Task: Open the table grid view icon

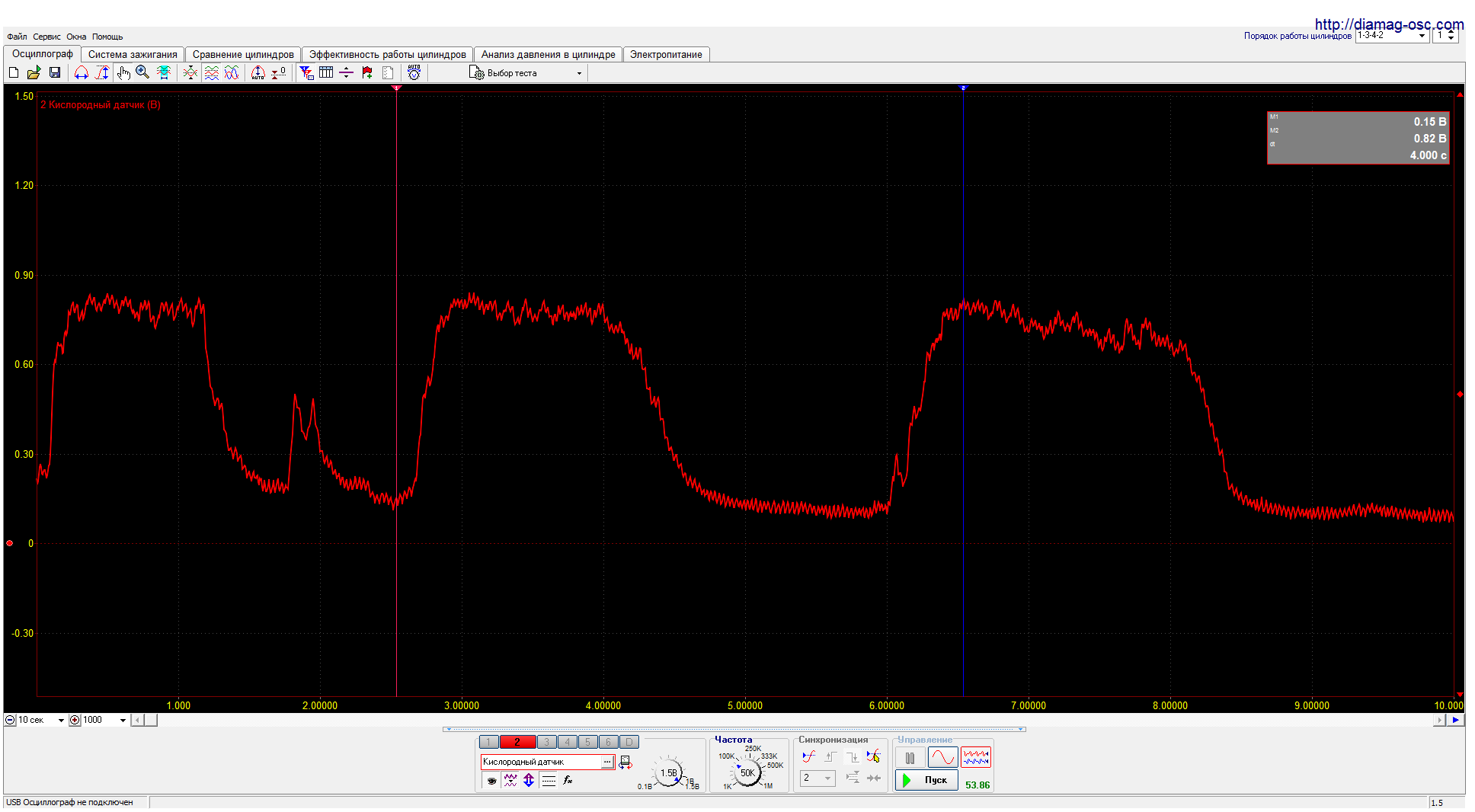Action: 326,72
